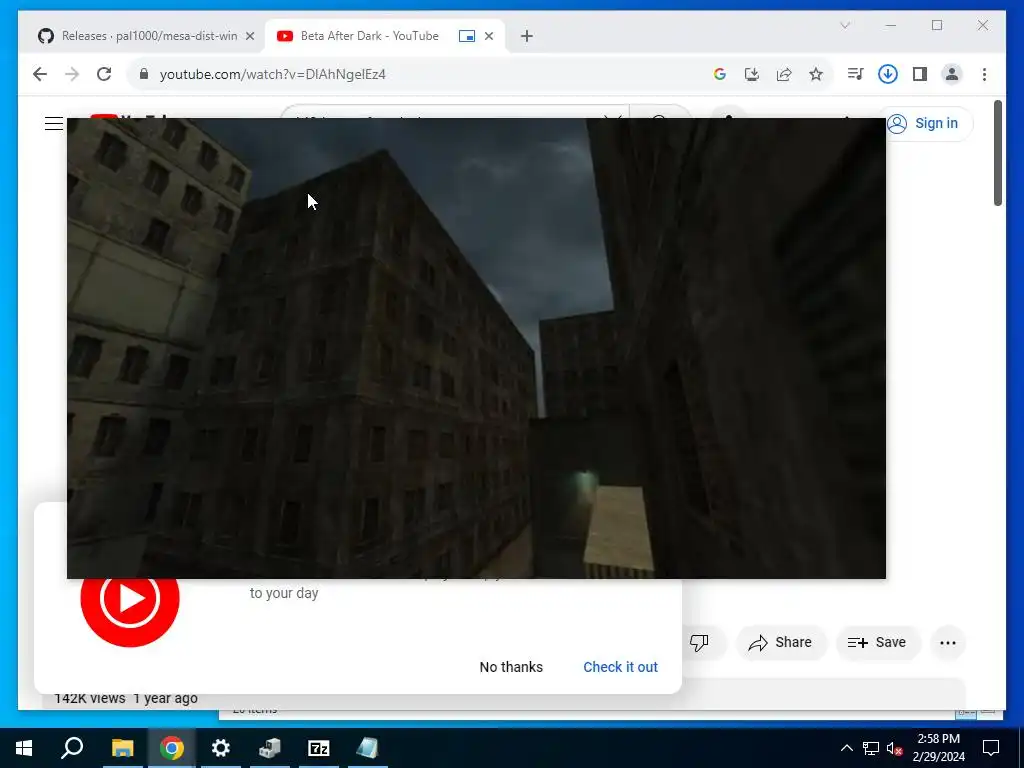1024x768 pixels.
Task: Click the install app icon in the address bar
Action: point(752,74)
